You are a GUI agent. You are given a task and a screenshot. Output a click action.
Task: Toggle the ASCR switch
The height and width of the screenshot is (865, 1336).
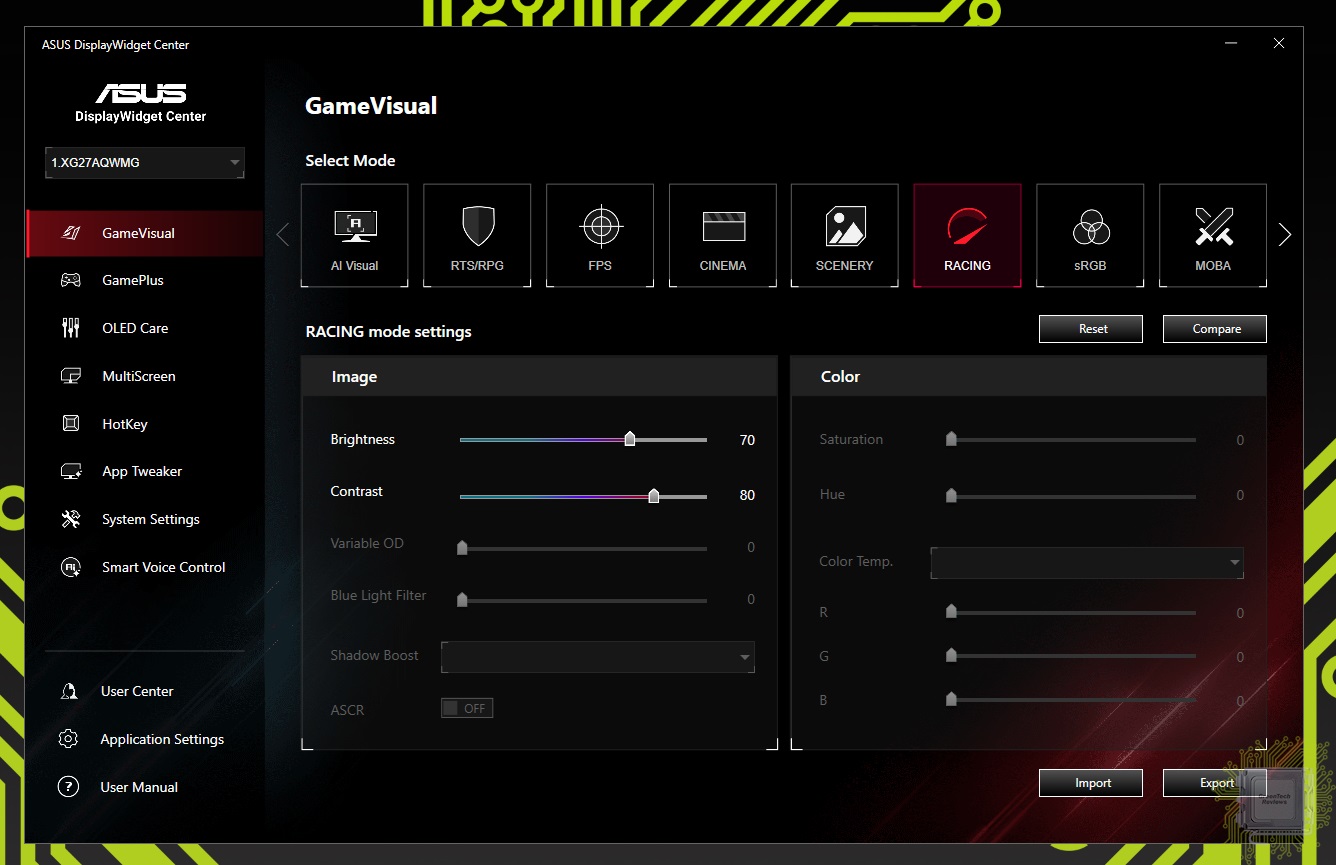[x=467, y=708]
